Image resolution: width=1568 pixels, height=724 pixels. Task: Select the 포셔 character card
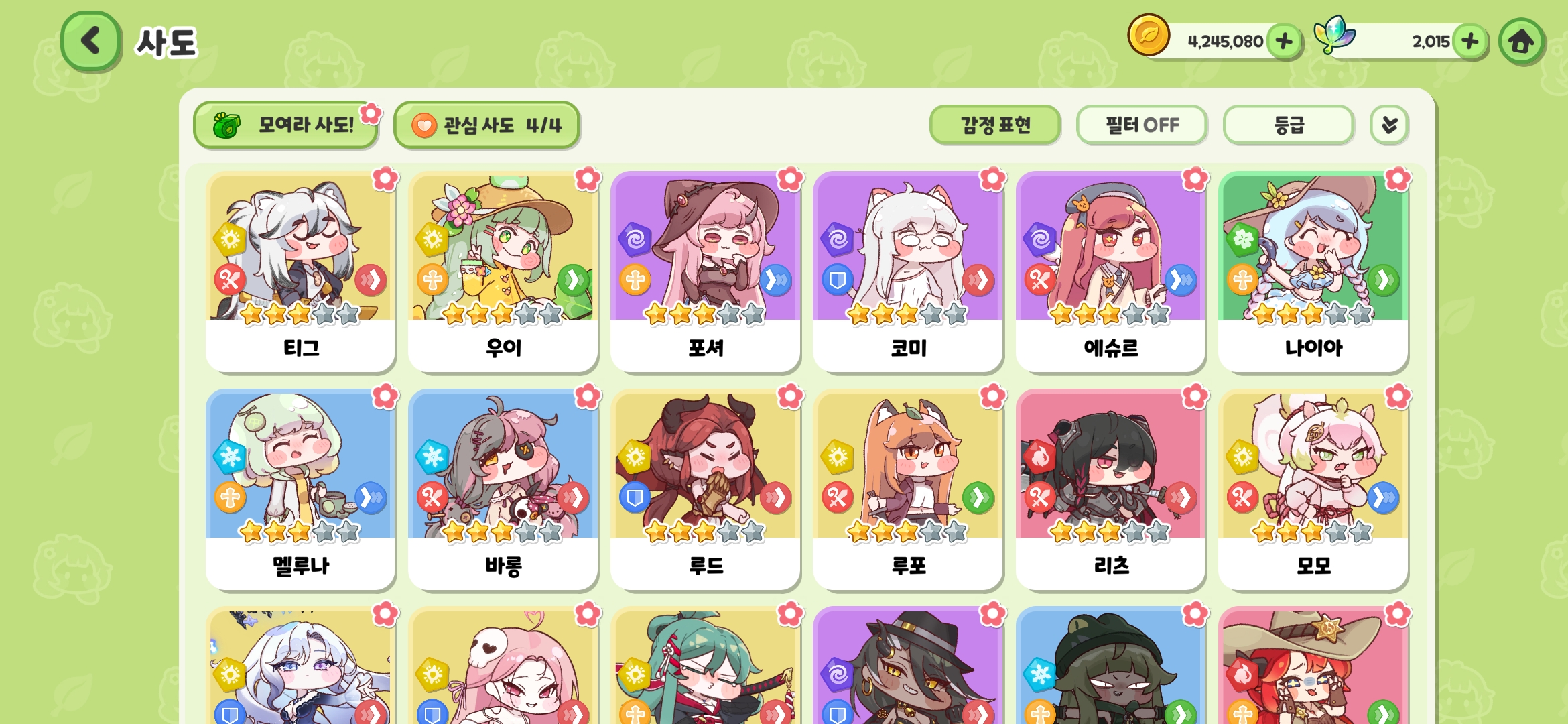point(706,271)
